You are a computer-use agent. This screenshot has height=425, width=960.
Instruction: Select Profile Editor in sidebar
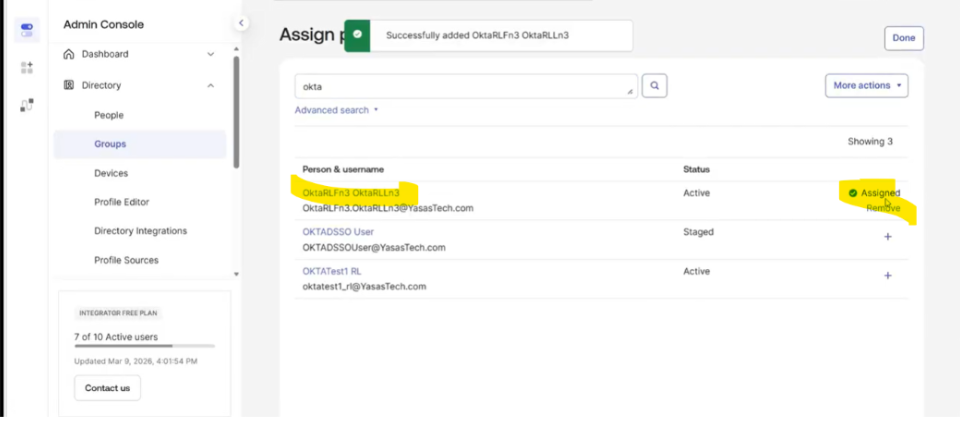click(x=121, y=202)
